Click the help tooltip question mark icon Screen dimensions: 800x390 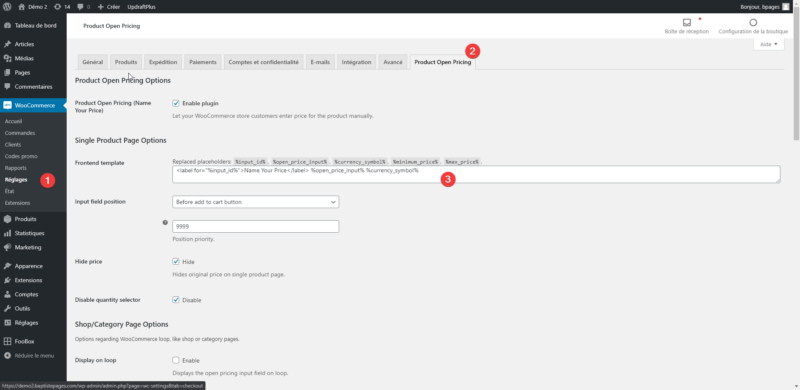[x=165, y=223]
